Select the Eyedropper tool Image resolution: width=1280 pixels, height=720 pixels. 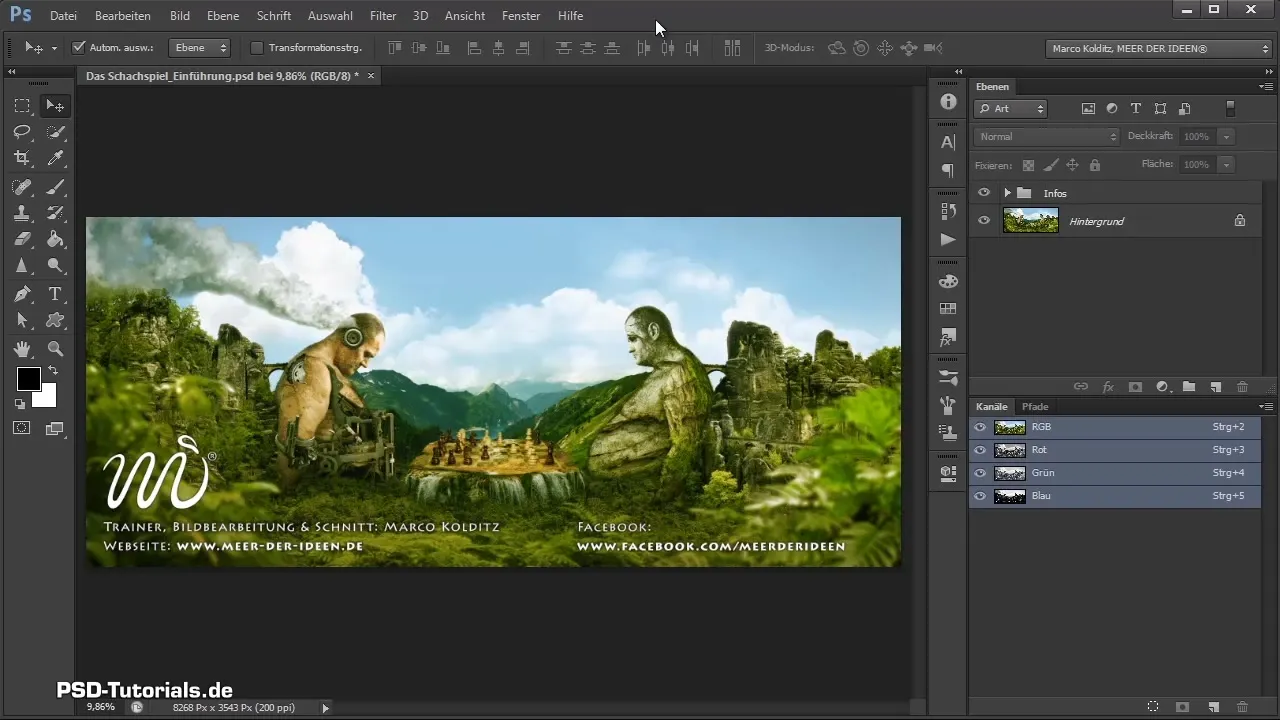(x=56, y=158)
